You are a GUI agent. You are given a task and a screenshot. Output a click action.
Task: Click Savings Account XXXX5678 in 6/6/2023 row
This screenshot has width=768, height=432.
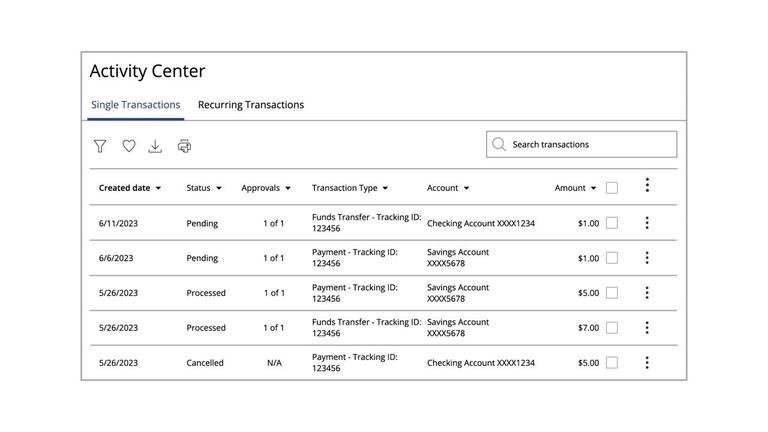click(457, 258)
